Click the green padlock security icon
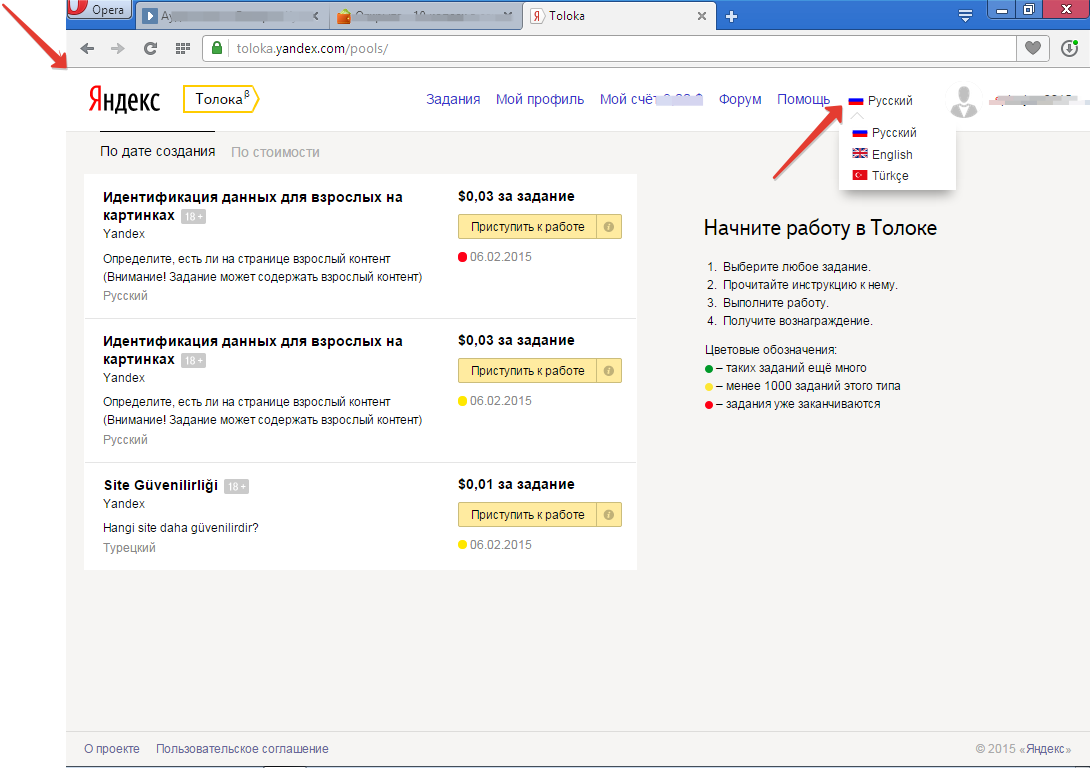Viewport: 1090px width, 768px height. [216, 47]
